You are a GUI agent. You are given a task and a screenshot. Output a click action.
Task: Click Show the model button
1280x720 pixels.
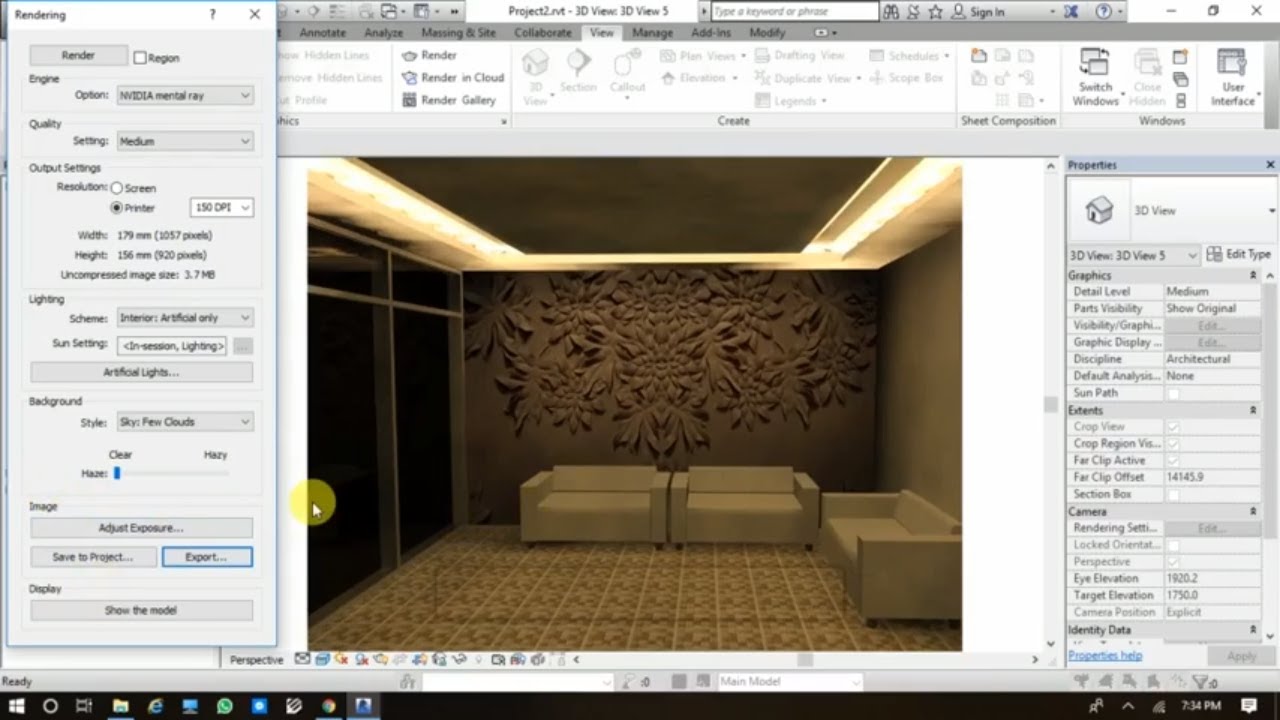(141, 610)
